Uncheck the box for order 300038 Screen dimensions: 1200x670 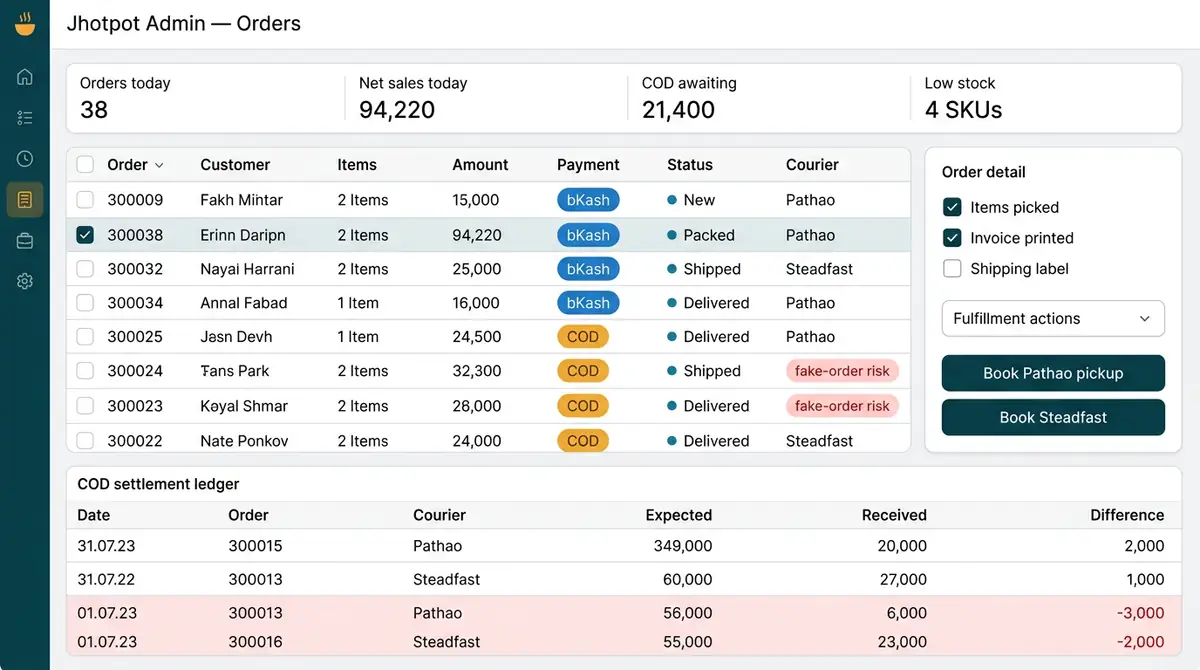(85, 235)
